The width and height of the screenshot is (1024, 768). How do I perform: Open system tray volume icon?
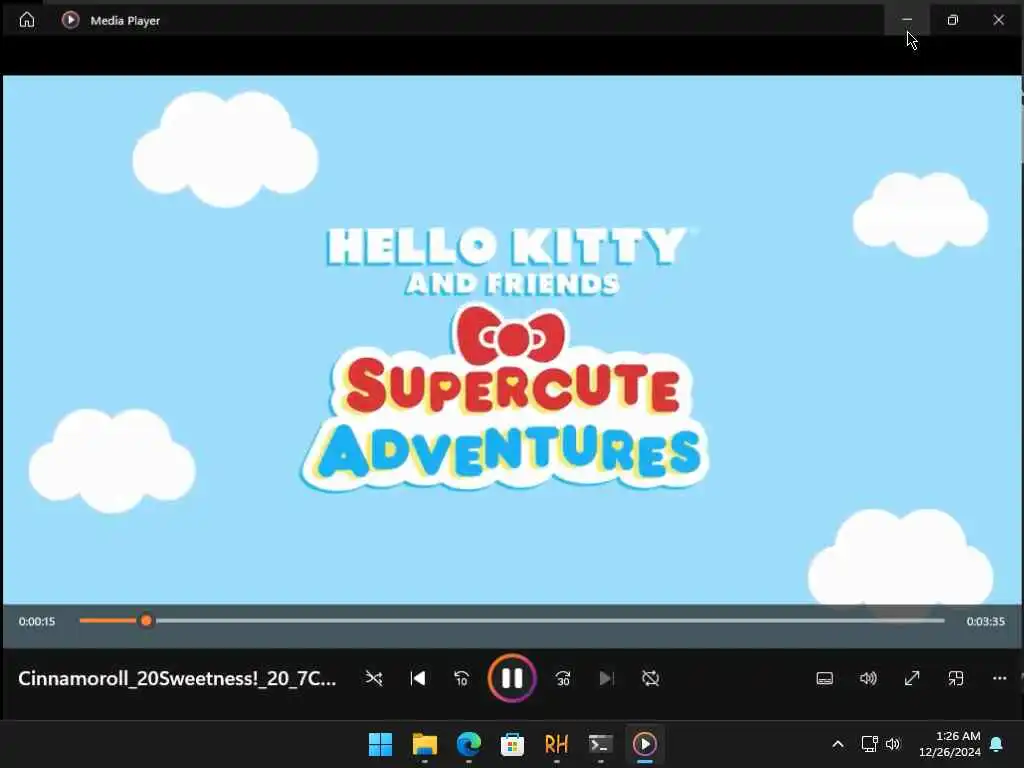click(893, 744)
